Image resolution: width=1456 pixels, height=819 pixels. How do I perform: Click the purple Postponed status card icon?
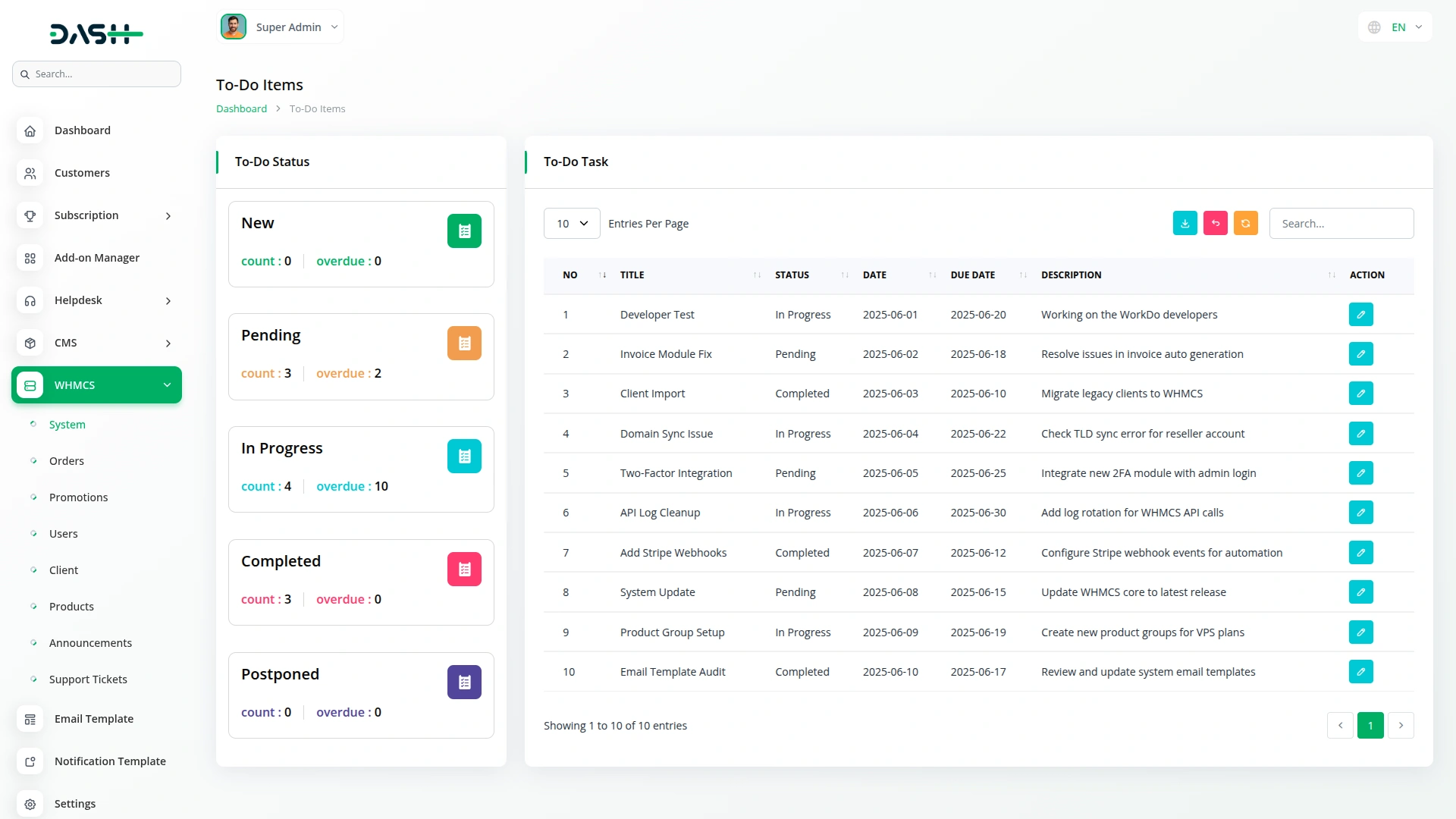464,682
